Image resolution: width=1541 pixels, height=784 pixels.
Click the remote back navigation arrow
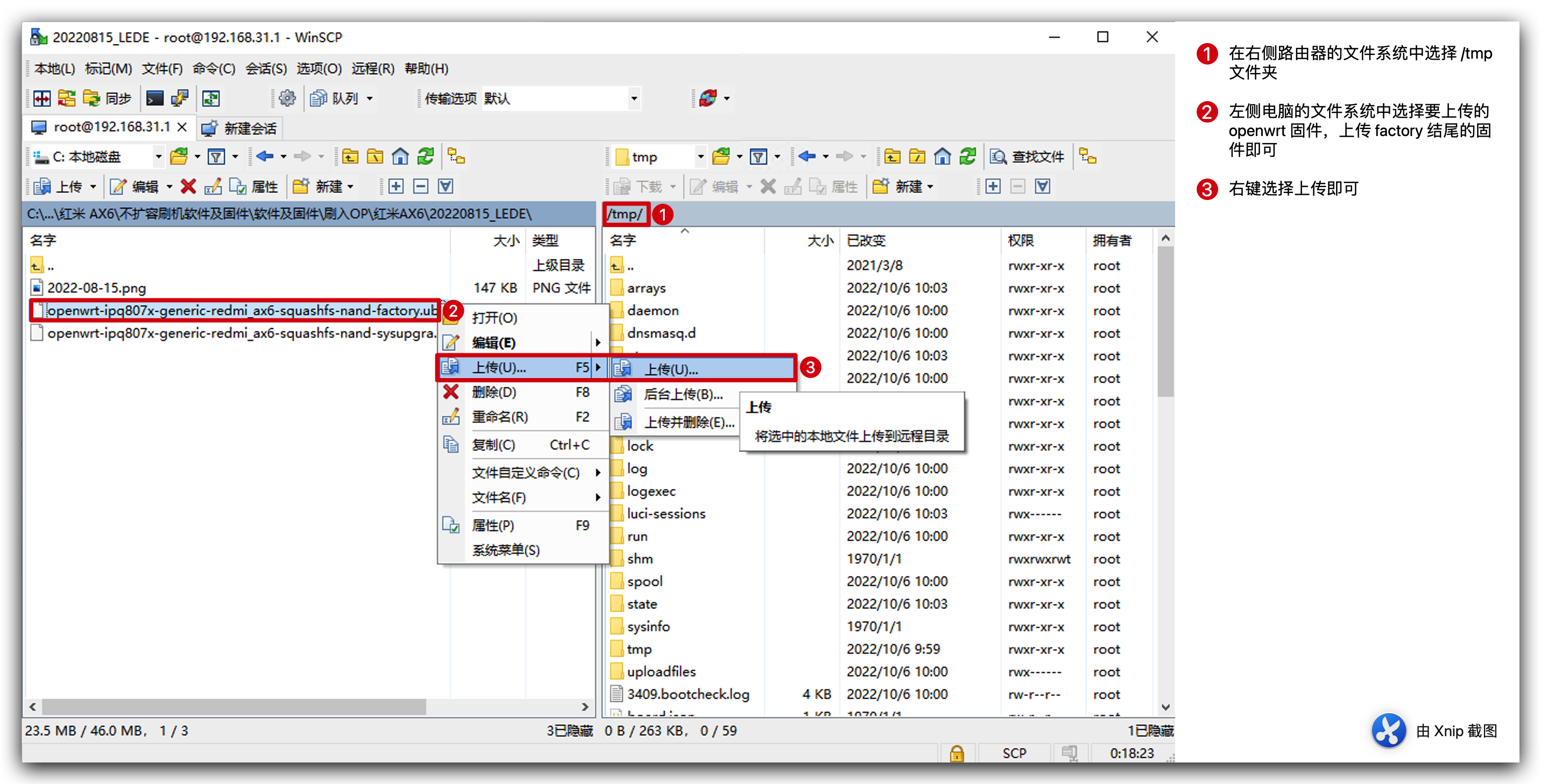pos(807,156)
